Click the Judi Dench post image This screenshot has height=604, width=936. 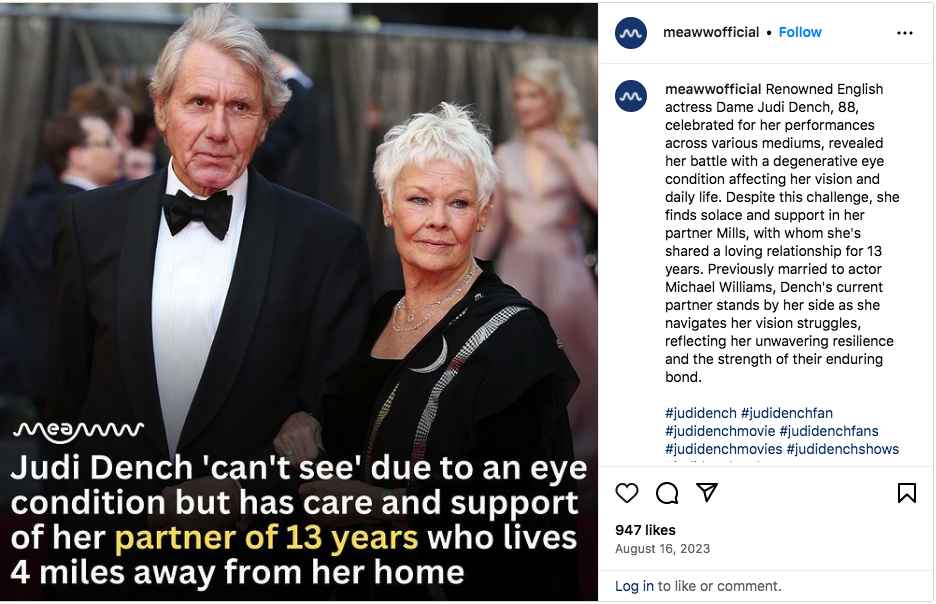point(299,250)
